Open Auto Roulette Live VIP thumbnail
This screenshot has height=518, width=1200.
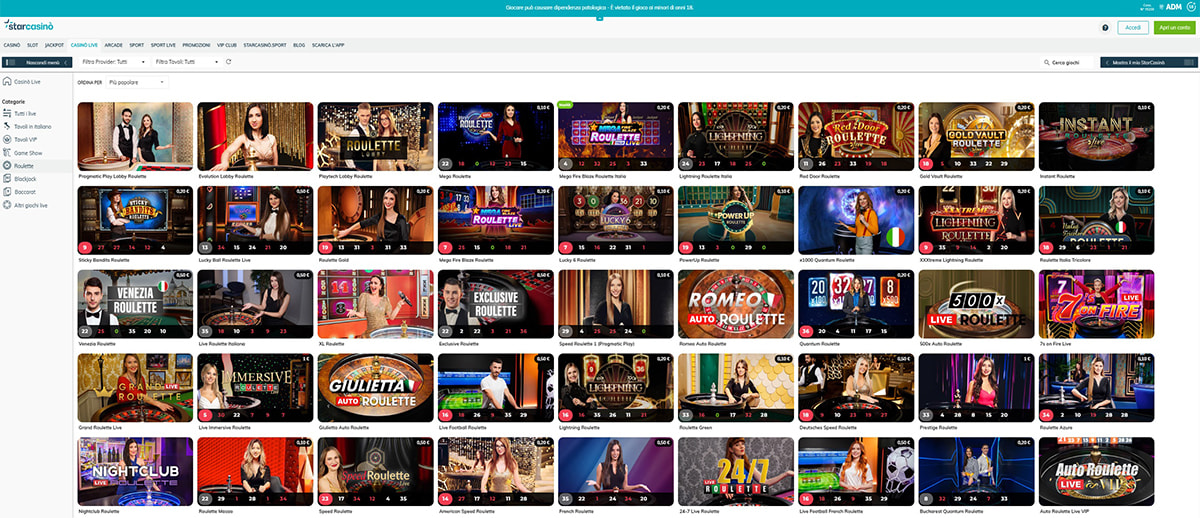coord(1096,472)
